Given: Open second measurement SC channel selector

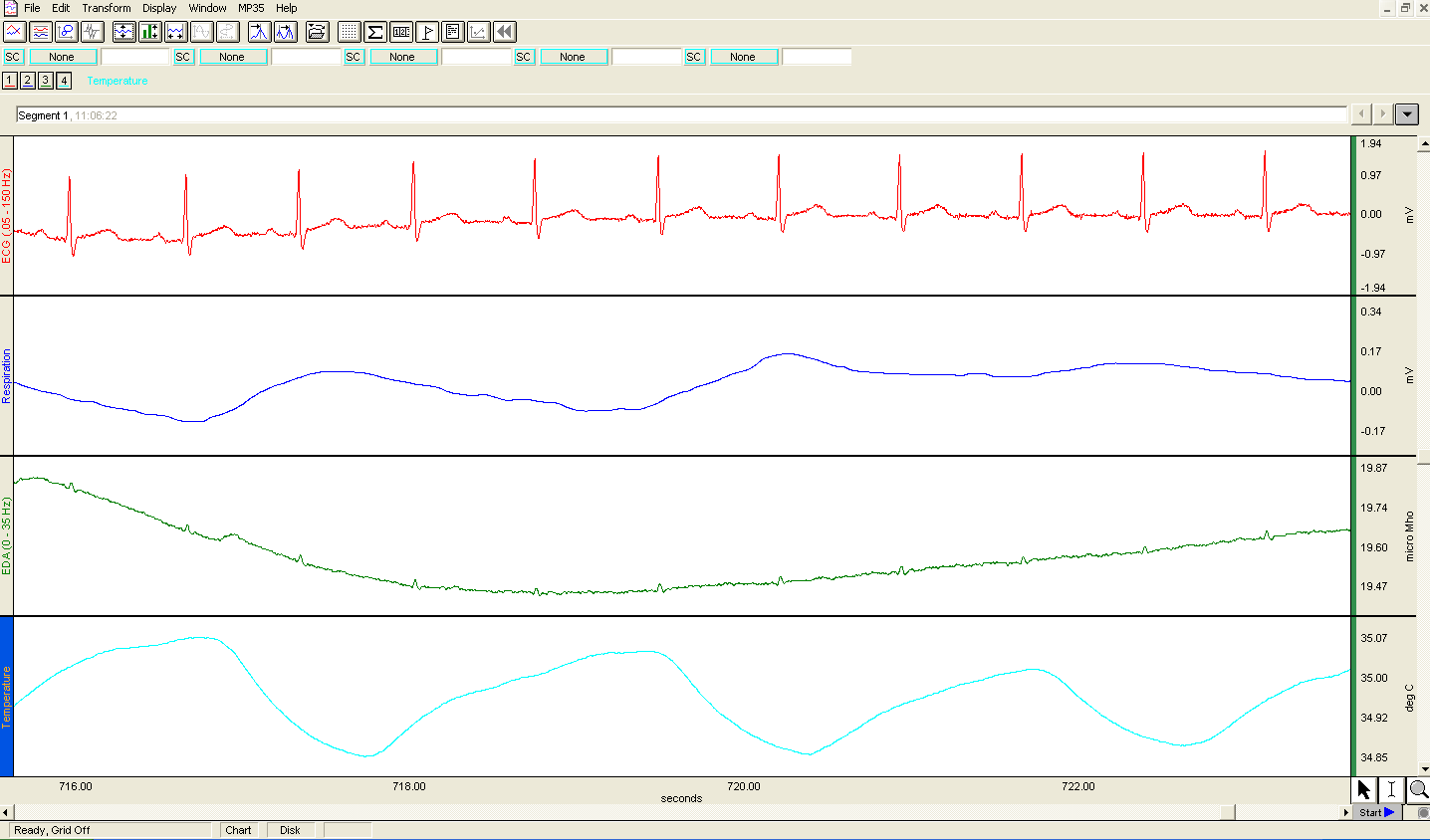Looking at the screenshot, I should click(x=183, y=57).
